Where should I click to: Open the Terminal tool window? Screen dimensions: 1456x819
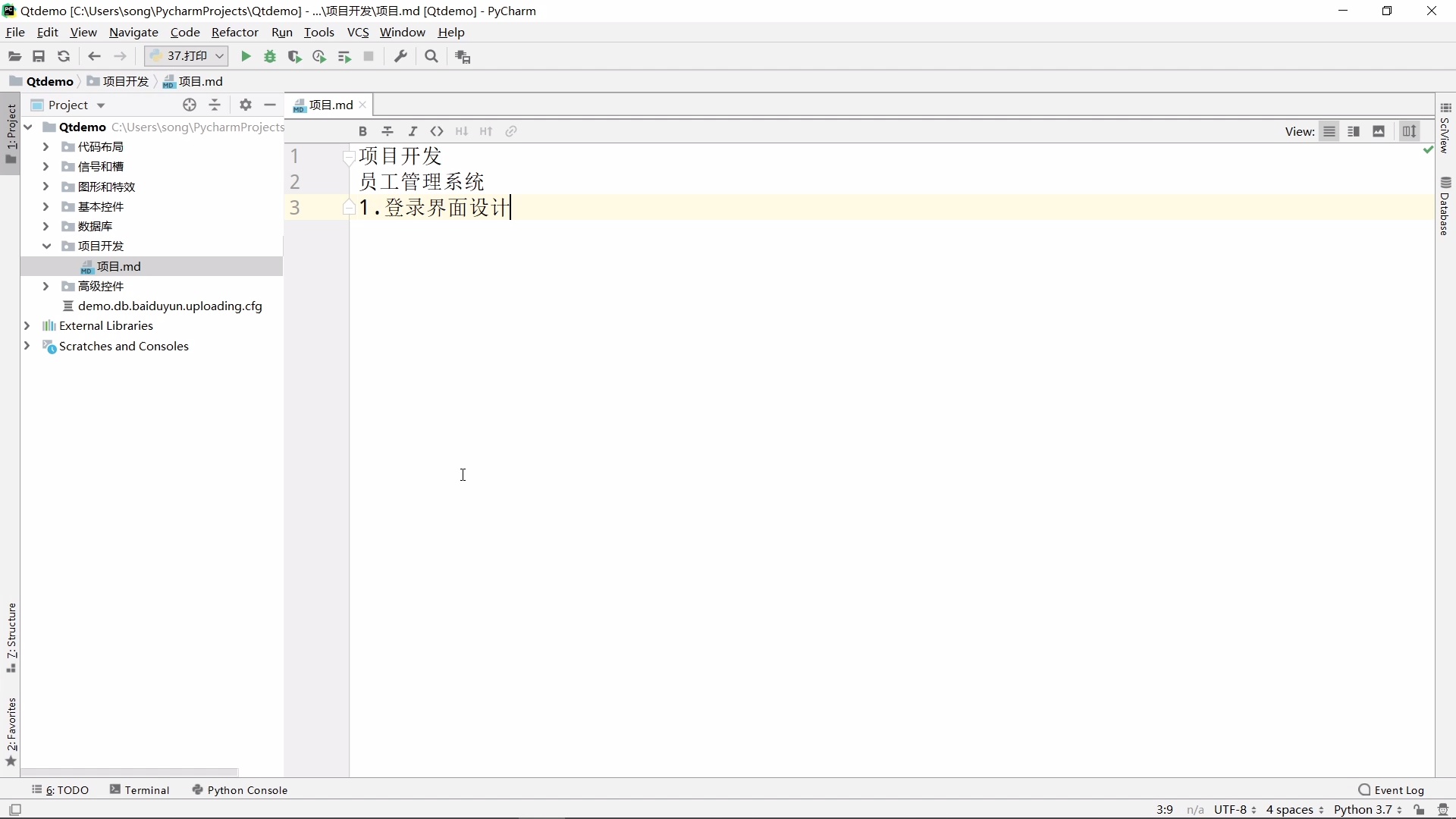[x=146, y=789]
